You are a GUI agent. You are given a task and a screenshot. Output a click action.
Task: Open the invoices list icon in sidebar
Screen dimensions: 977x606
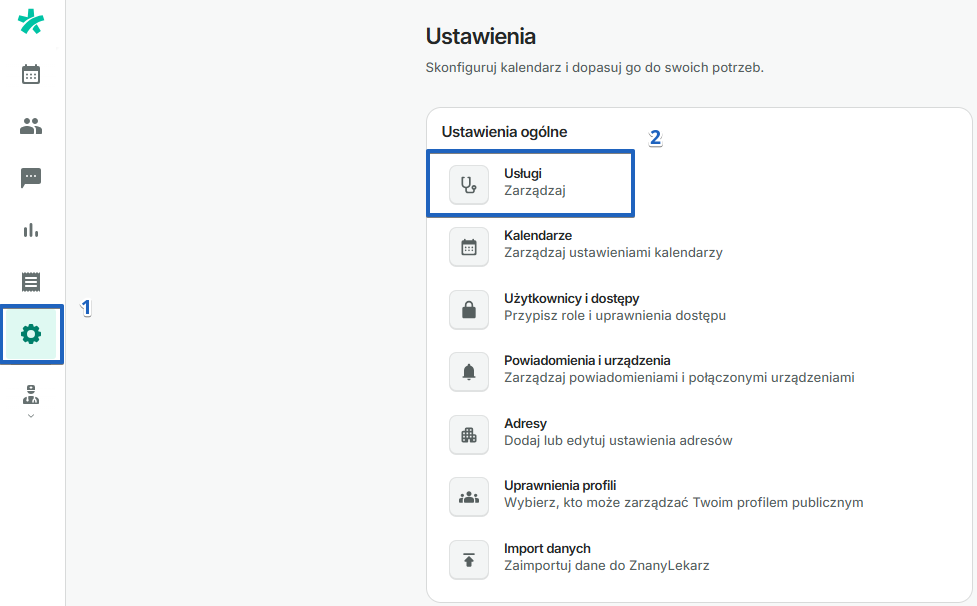click(x=30, y=282)
